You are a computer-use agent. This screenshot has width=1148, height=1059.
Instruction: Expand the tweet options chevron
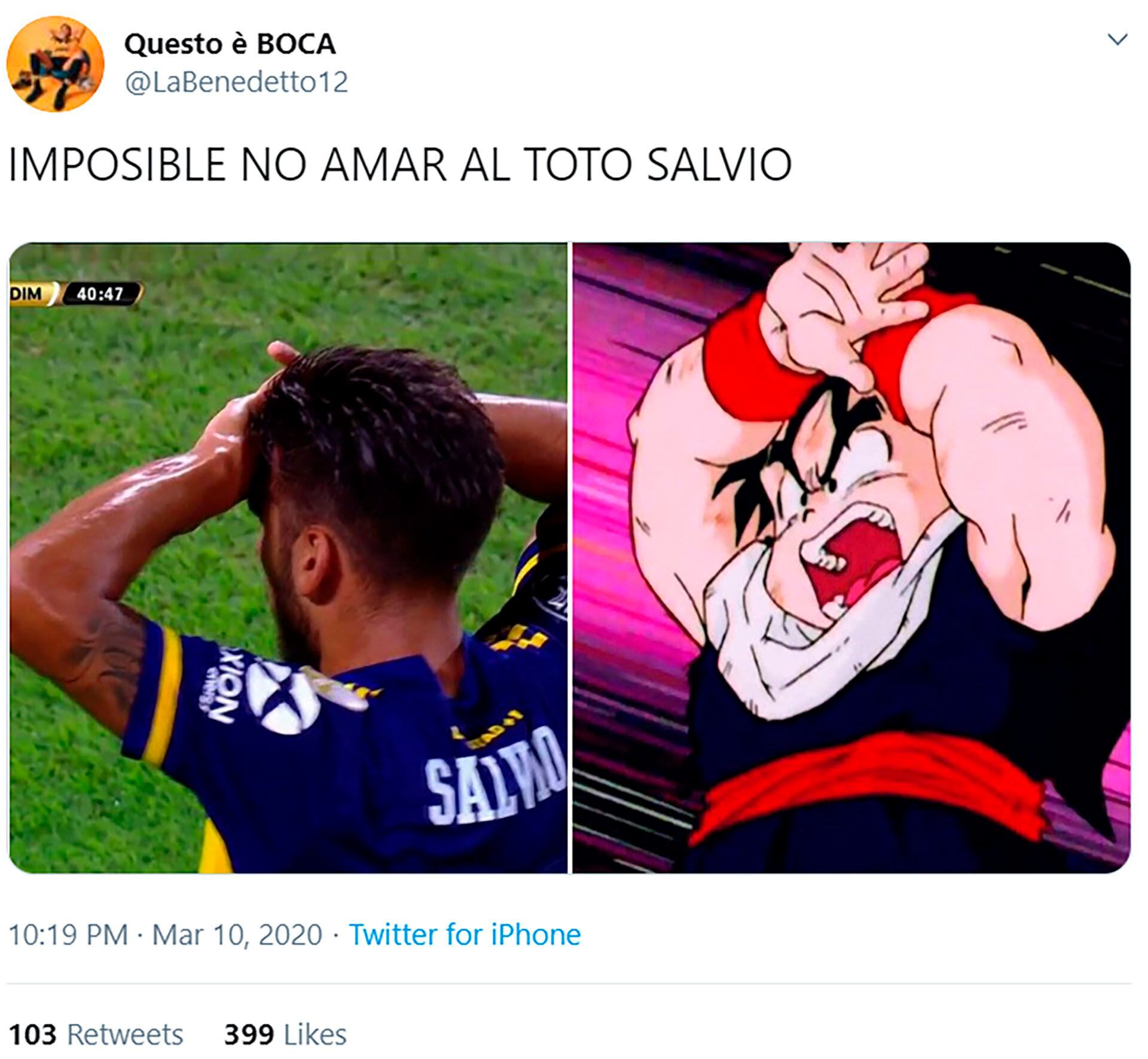point(1118,40)
